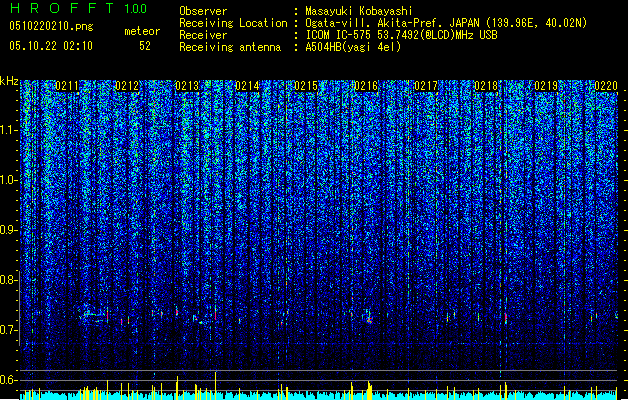Click time marker 0214
The image size is (629, 400).
click(247, 86)
